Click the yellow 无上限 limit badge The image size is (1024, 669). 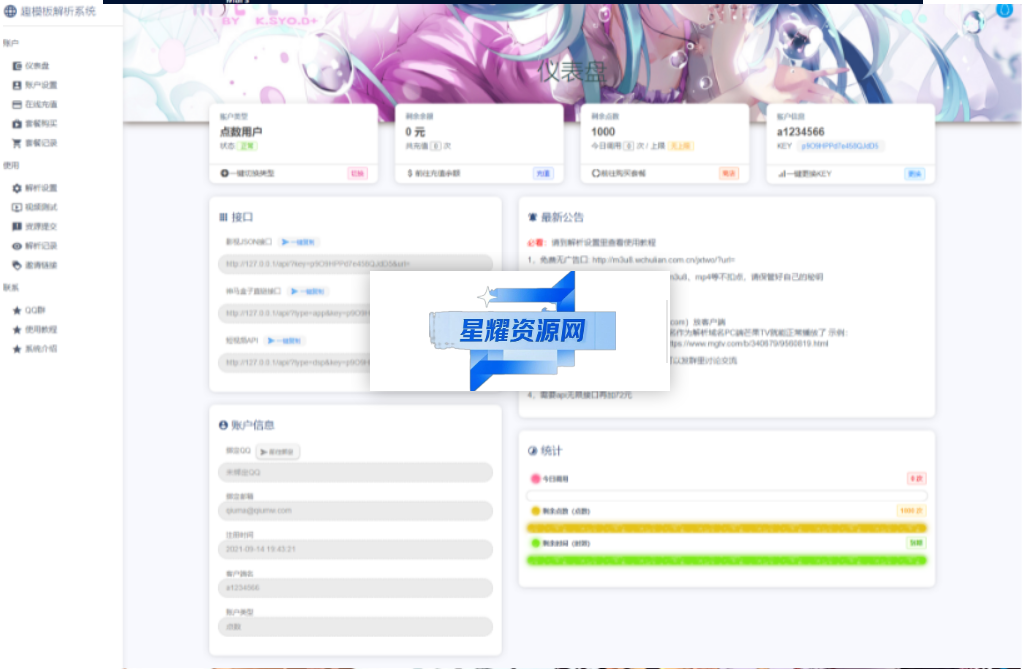(680, 146)
